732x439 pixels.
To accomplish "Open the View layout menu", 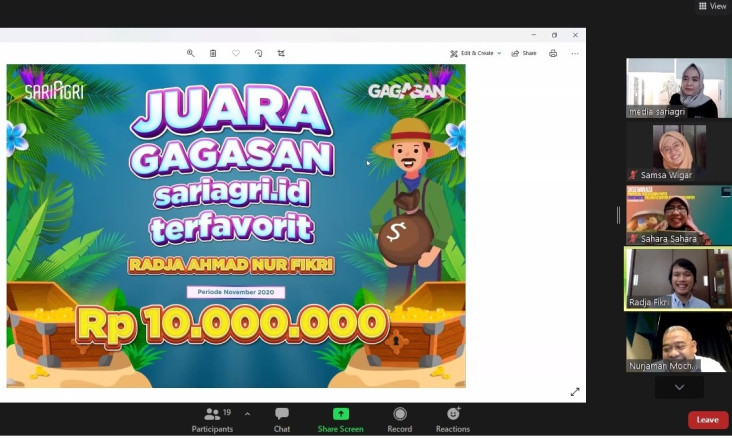I will point(712,6).
